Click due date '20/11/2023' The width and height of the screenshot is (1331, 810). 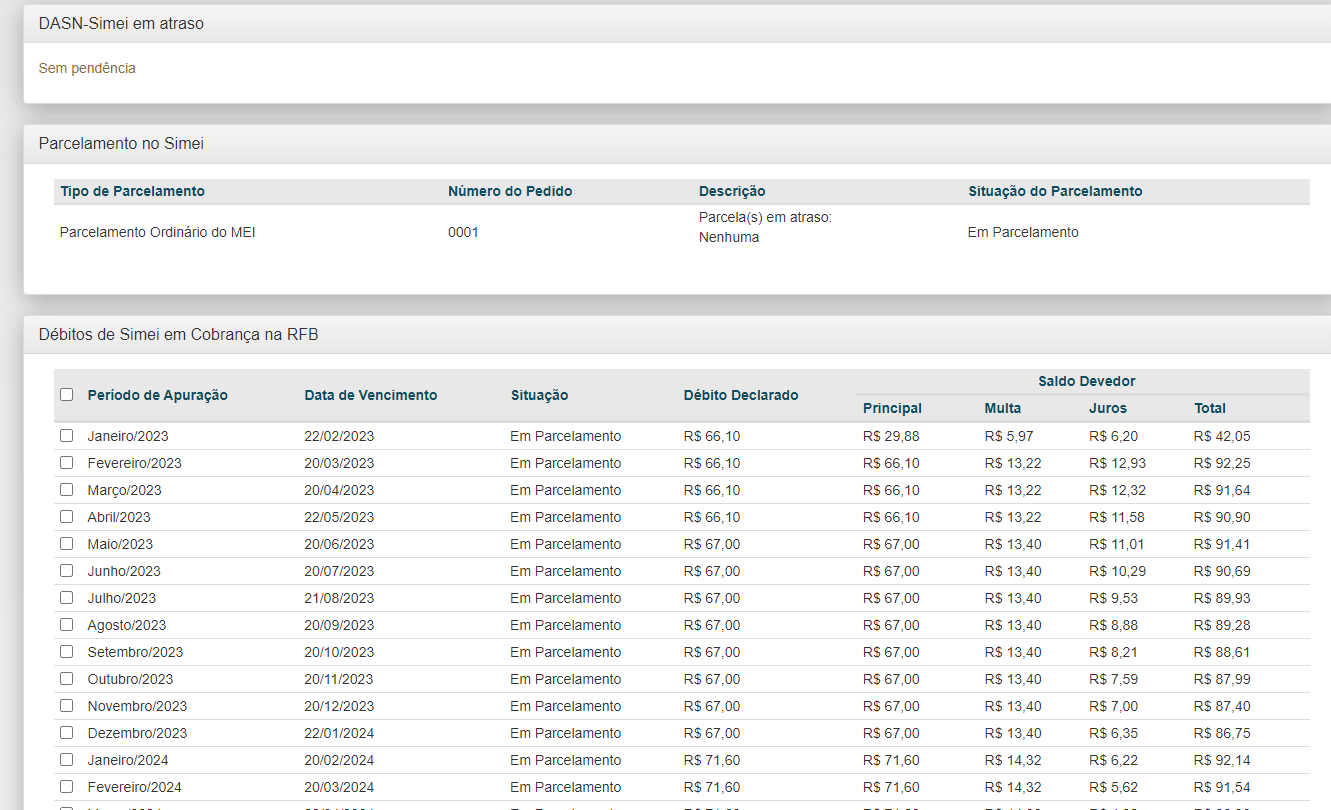(339, 679)
